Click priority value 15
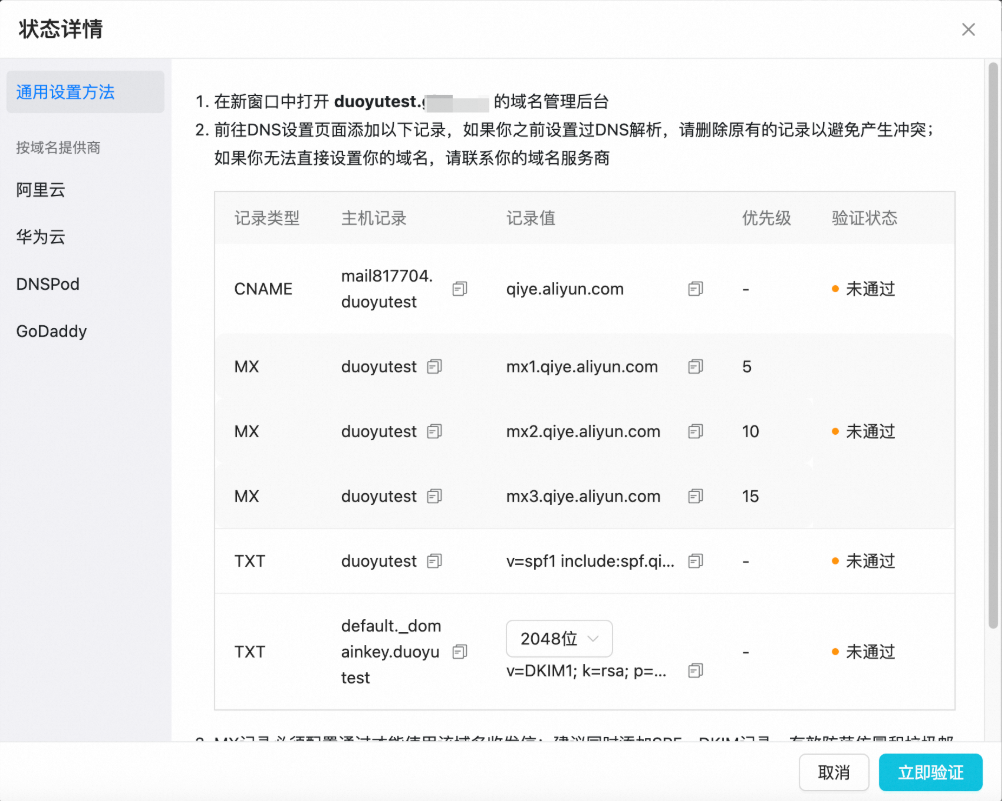Viewport: 1002px width, 801px height. [x=750, y=496]
